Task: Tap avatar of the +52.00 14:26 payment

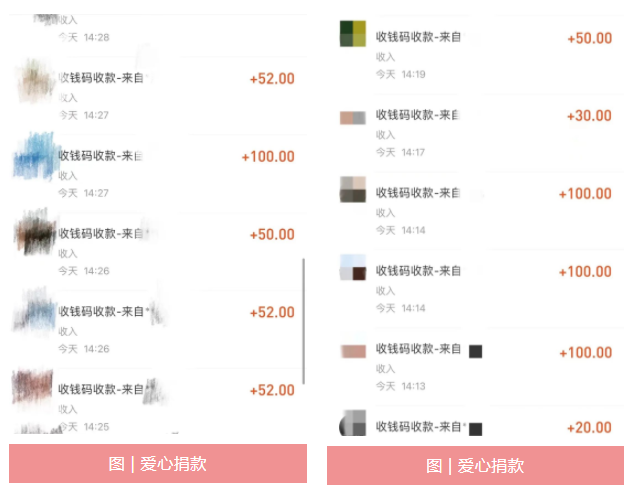Action: click(x=35, y=313)
